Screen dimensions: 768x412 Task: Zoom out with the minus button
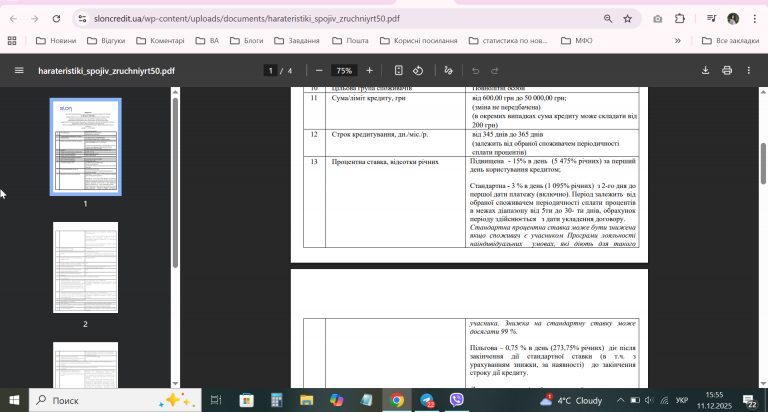(x=319, y=71)
